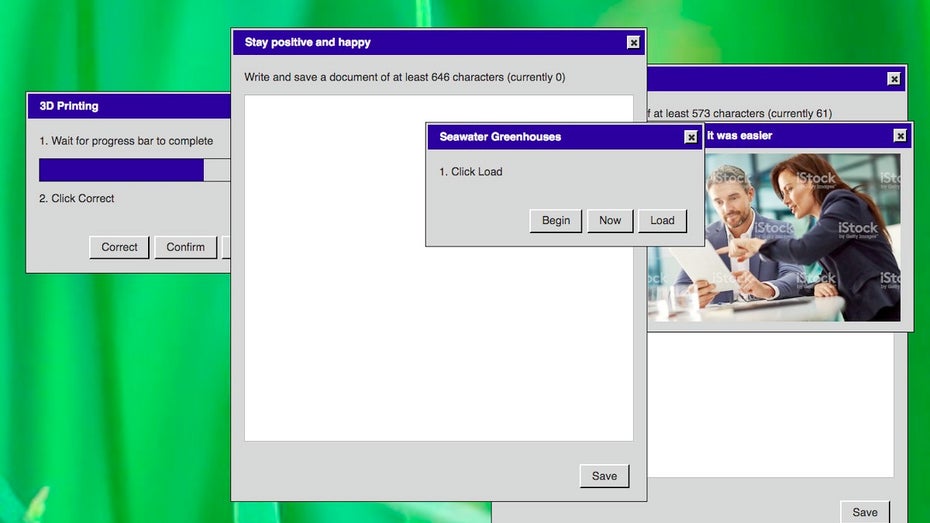This screenshot has width=930, height=523.
Task: Click Save in the background document window
Action: [865, 512]
